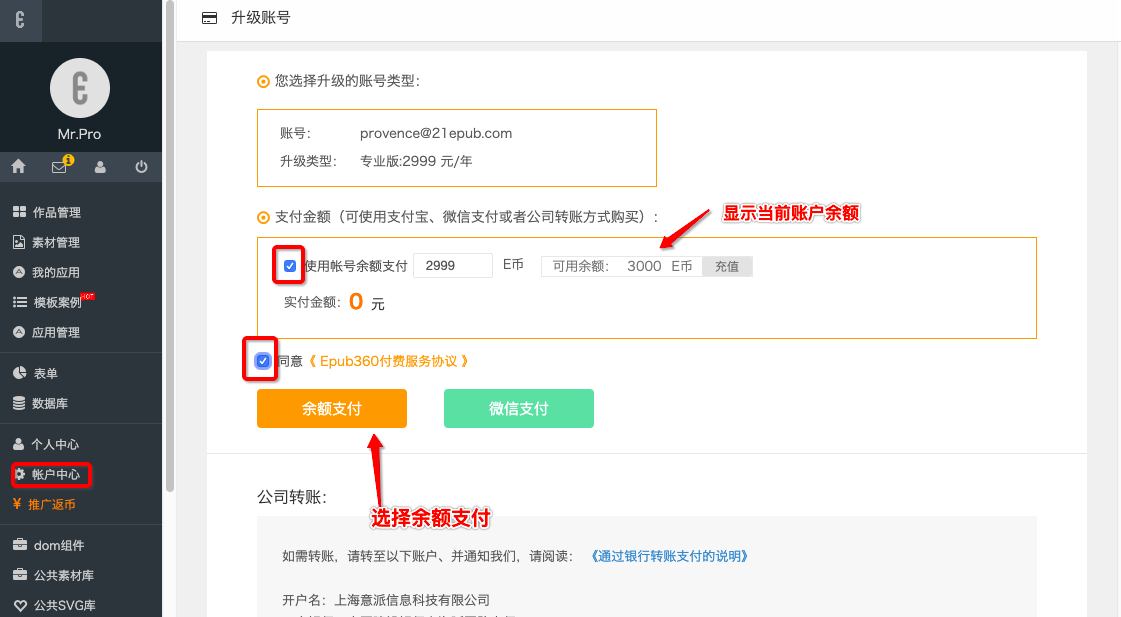The width and height of the screenshot is (1121, 617).
Task: Open 作品管理 in the sidebar
Action: coord(56,212)
